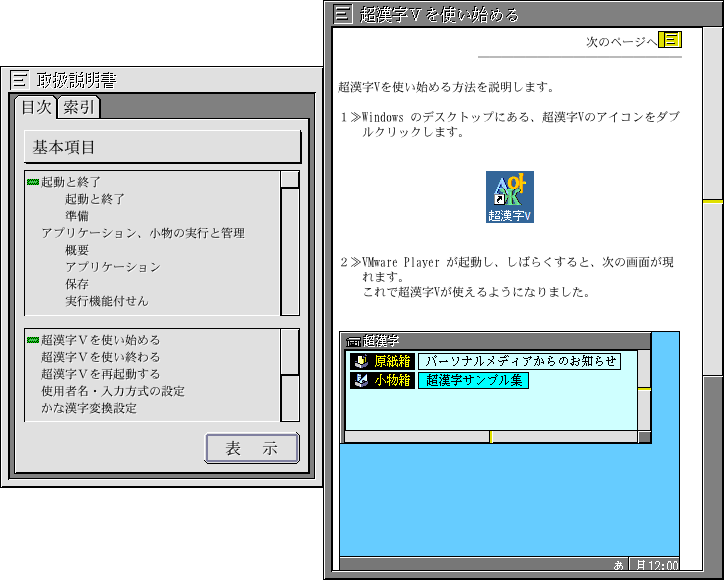Screen dimensions: 724x580
Task: Choose 超漢字Vを使い終わる topic
Action: click(100, 357)
